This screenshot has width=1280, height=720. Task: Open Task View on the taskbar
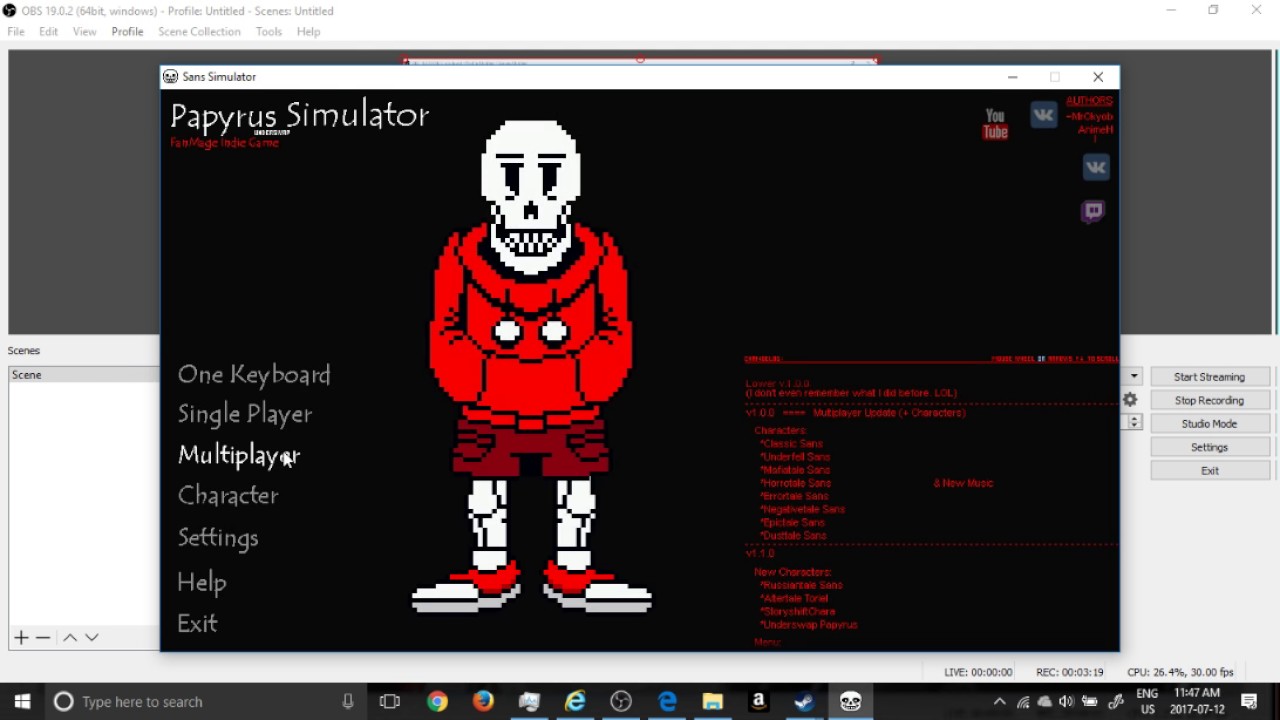point(390,702)
